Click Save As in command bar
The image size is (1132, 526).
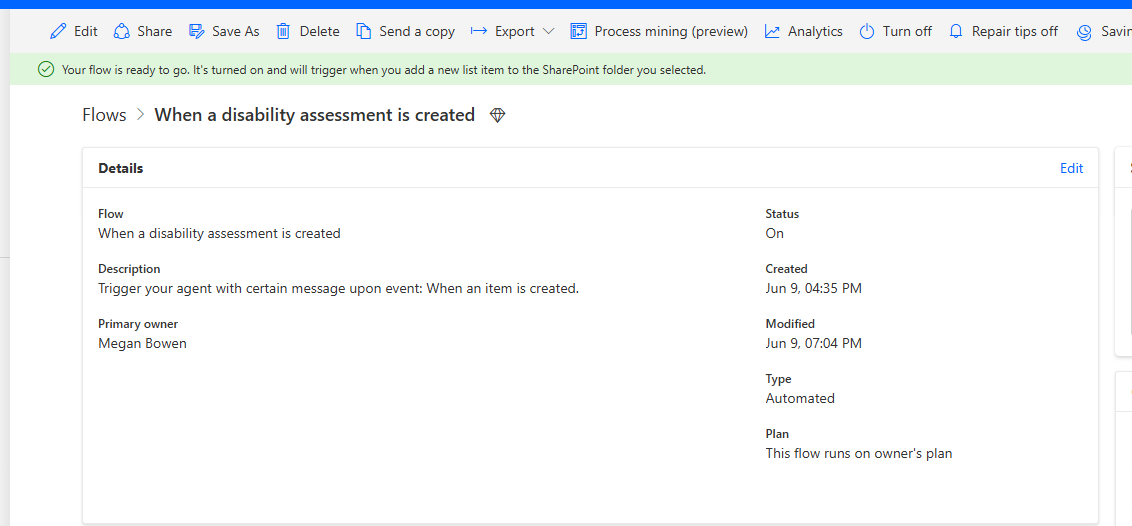coord(235,31)
